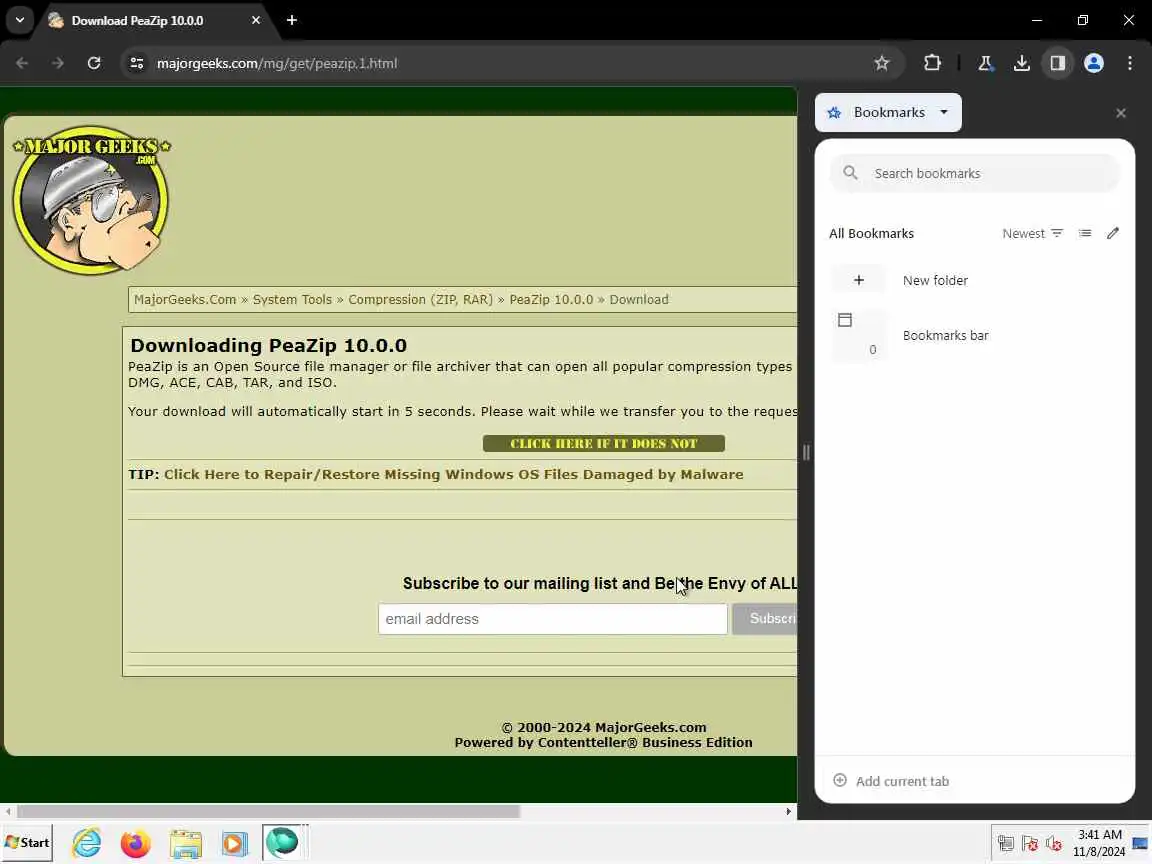Launch Firefox from the taskbar
Image resolution: width=1152 pixels, height=864 pixels.
(136, 843)
